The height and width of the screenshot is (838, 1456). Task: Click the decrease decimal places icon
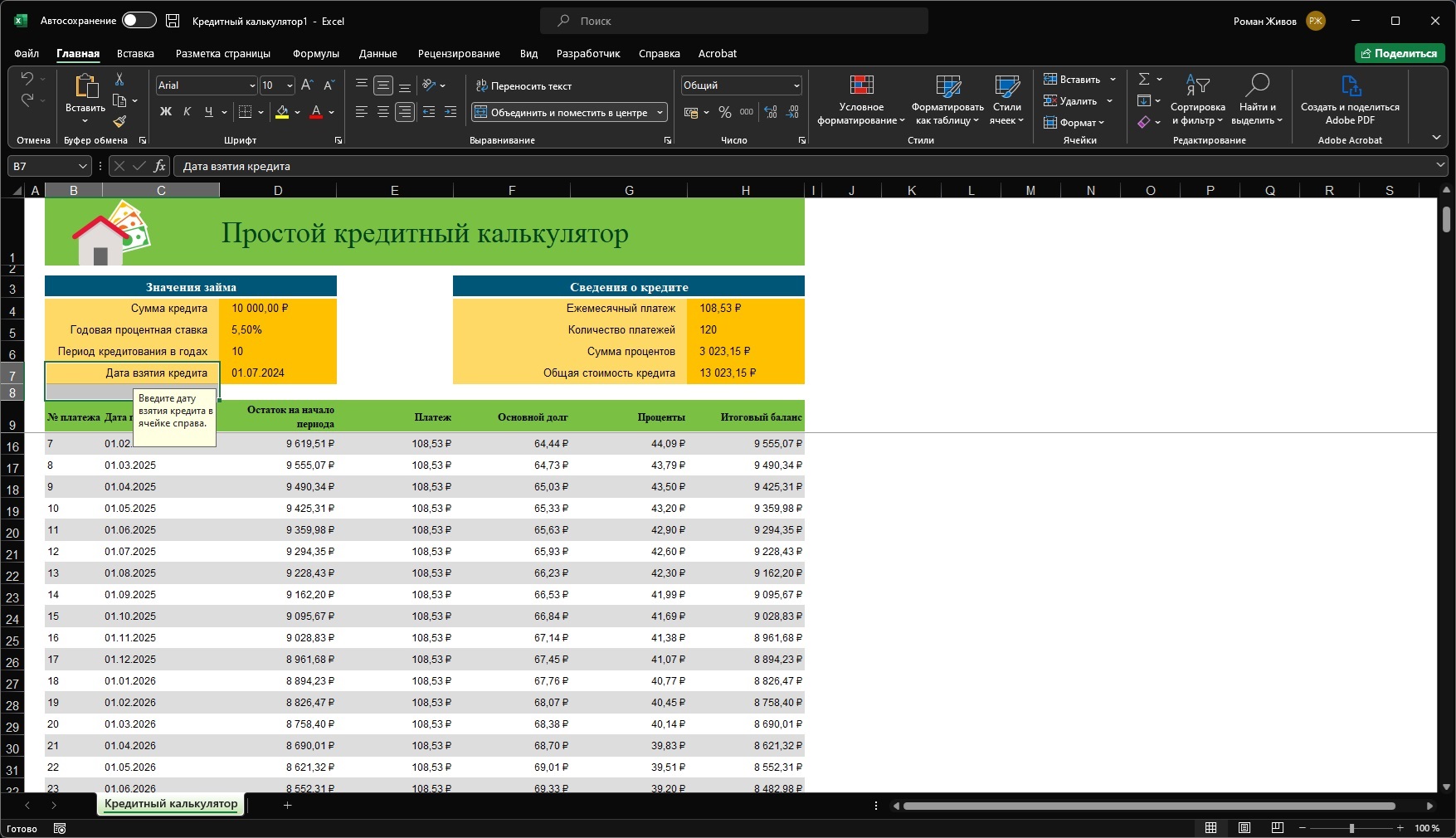[x=792, y=112]
